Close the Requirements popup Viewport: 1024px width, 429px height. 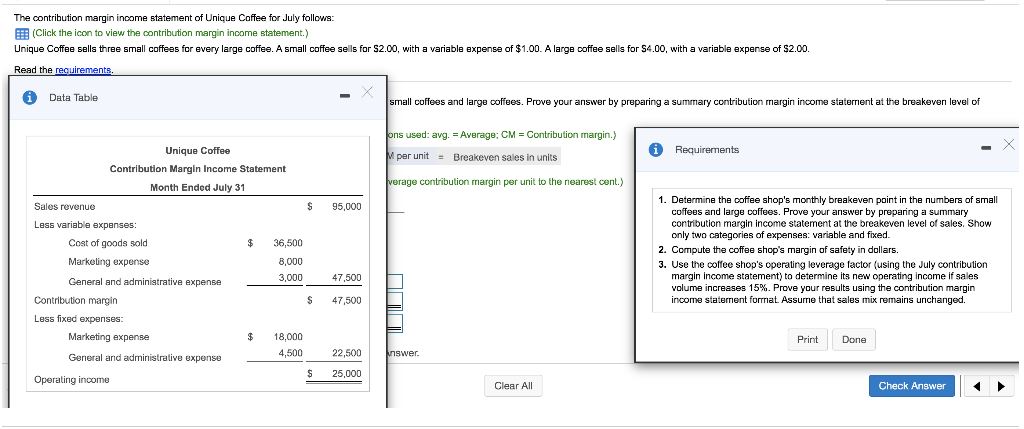tap(1008, 144)
